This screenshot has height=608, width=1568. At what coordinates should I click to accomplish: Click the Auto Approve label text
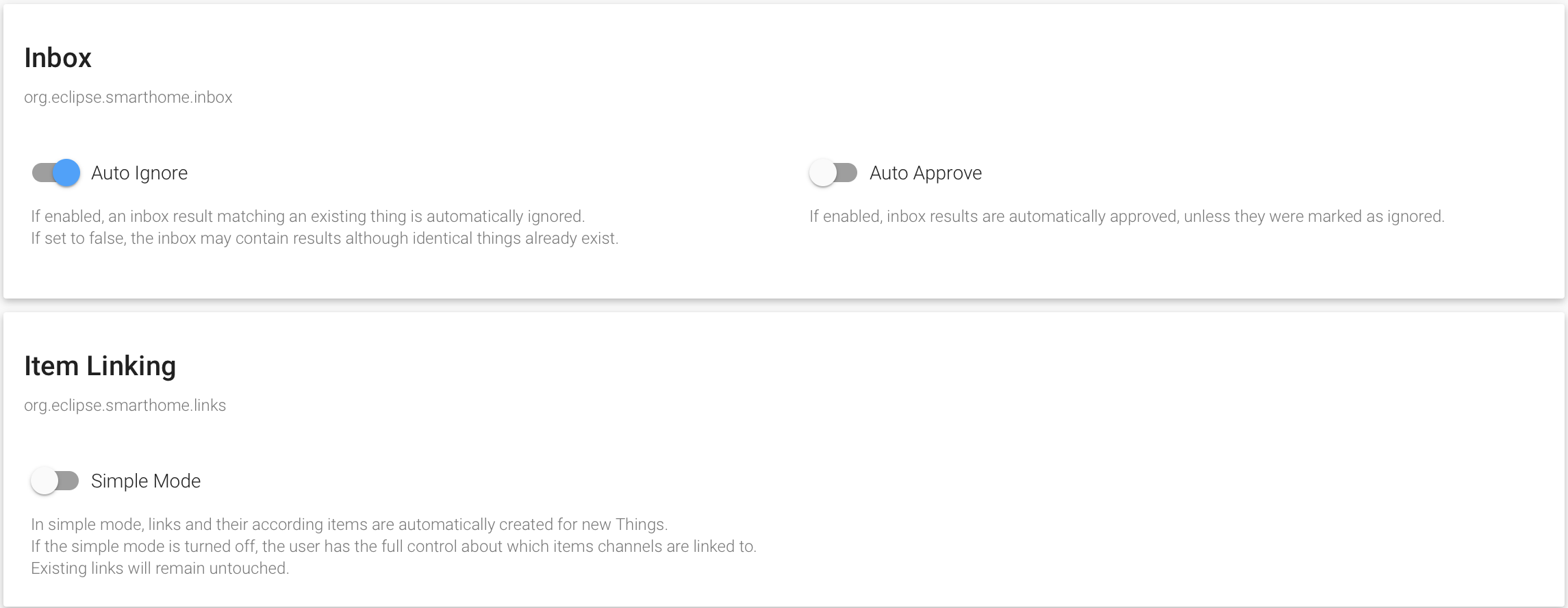(x=926, y=173)
